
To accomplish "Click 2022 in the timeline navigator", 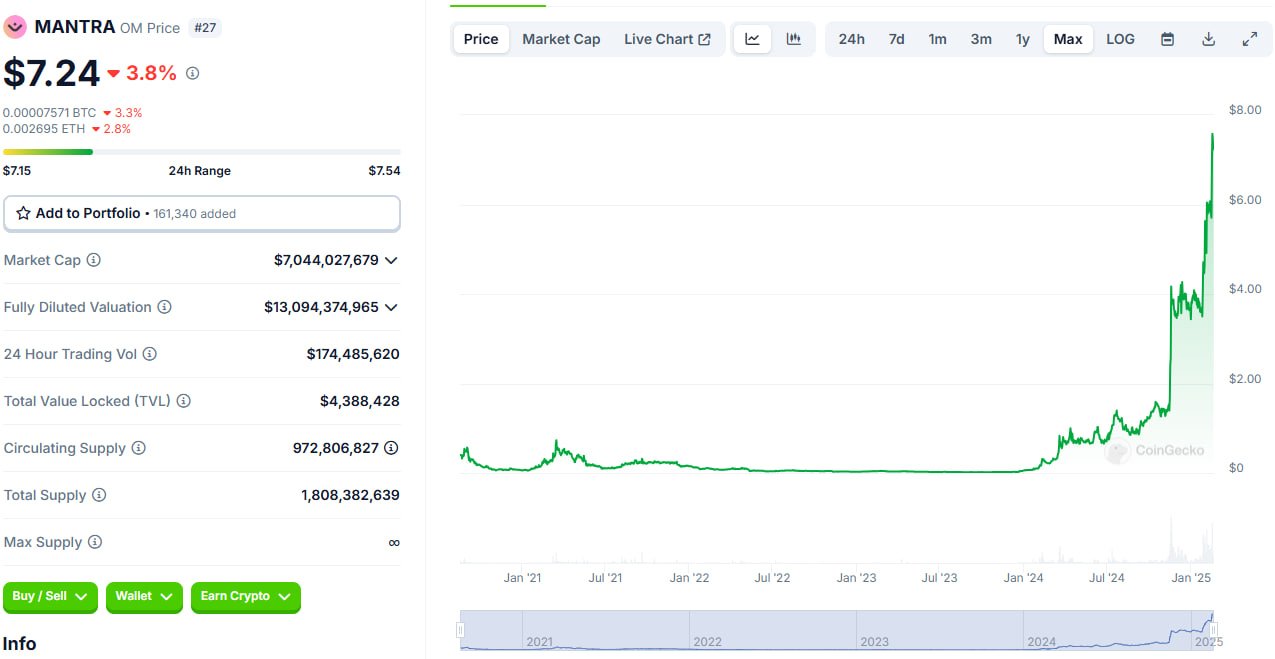I will (x=707, y=642).
